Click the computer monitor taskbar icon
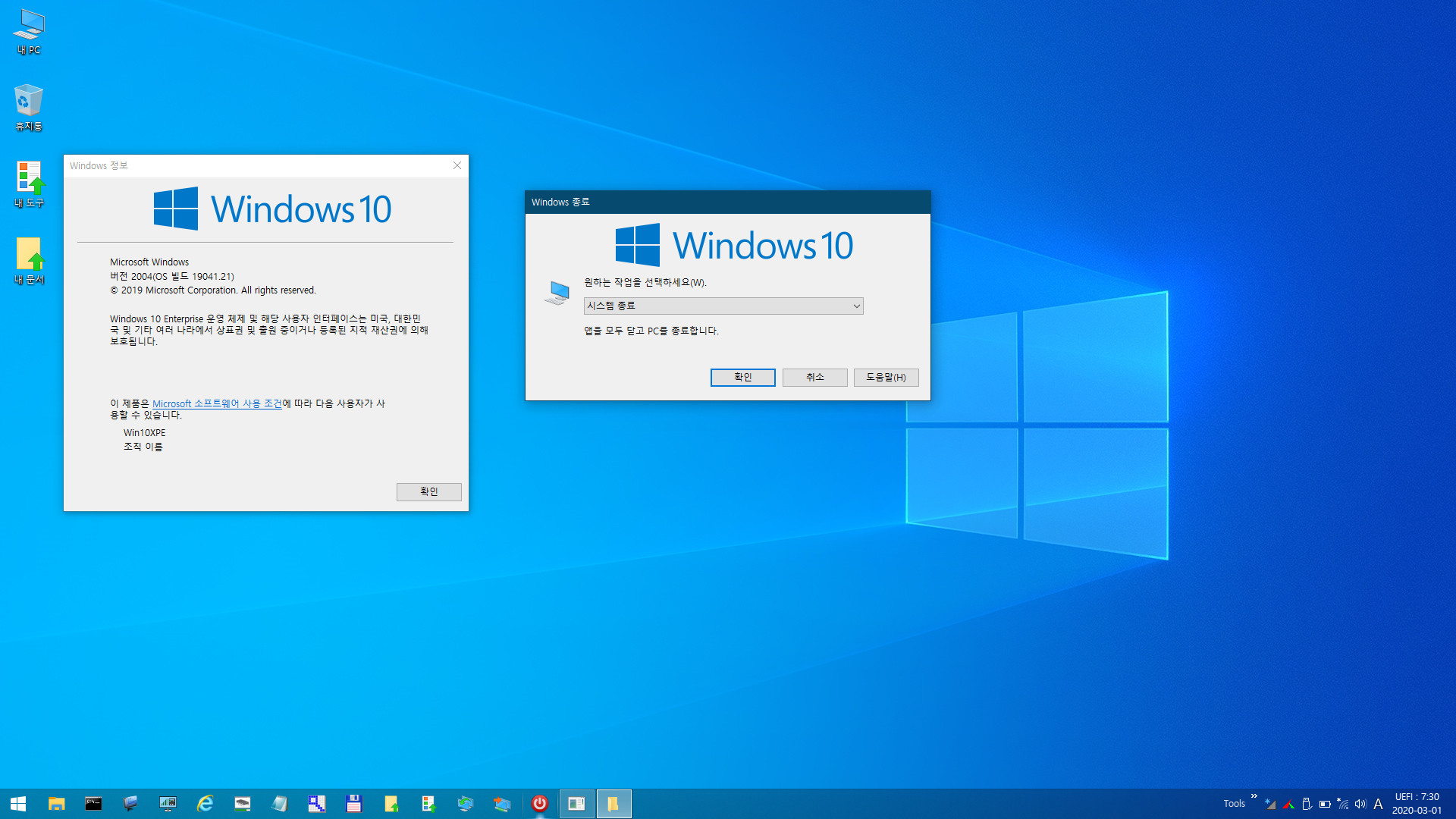This screenshot has height=819, width=1456. click(130, 804)
